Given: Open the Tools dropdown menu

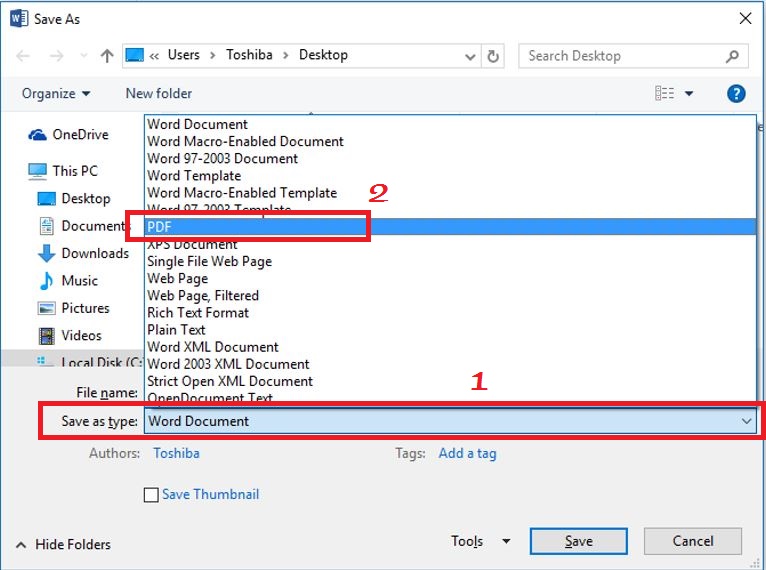Looking at the screenshot, I should click(x=481, y=541).
